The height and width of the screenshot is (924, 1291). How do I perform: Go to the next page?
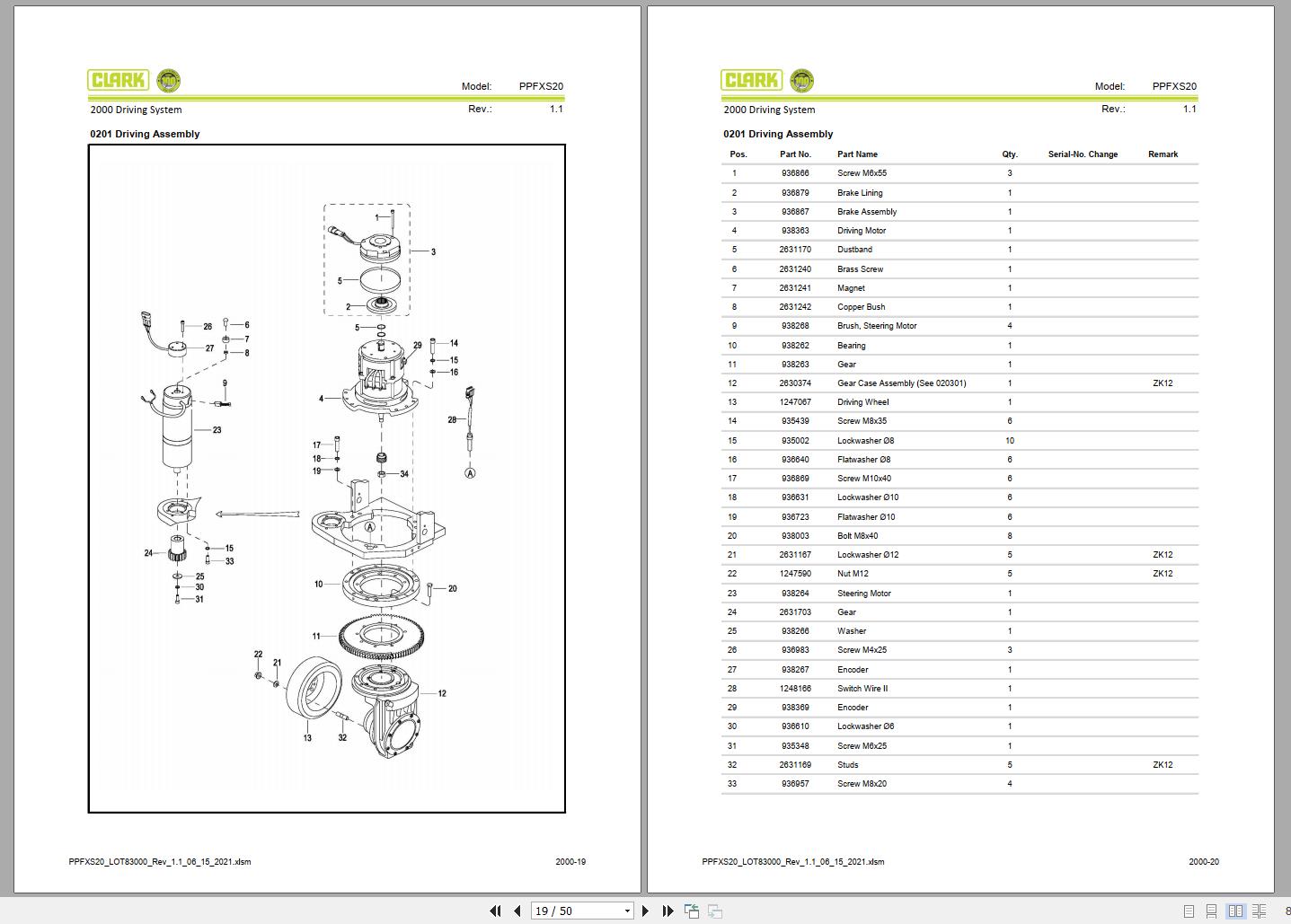[645, 911]
